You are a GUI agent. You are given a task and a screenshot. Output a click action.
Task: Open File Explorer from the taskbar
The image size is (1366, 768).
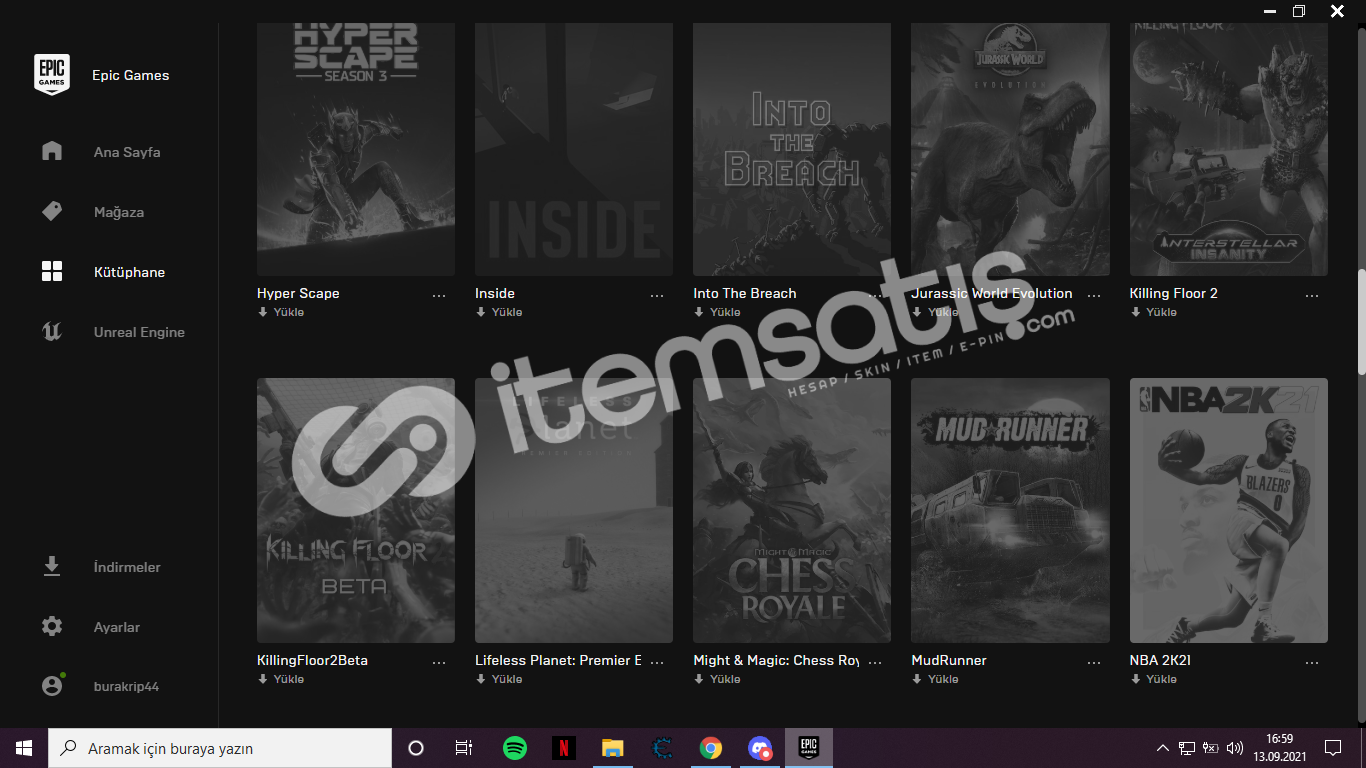[613, 748]
